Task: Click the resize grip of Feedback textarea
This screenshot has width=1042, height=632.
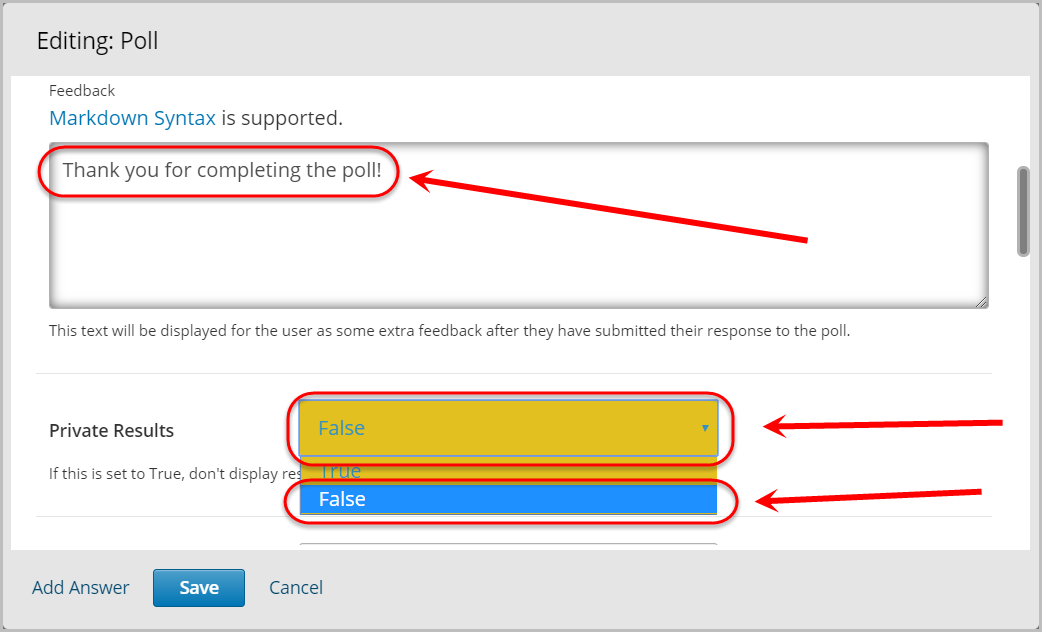Action: pyautogui.click(x=982, y=302)
